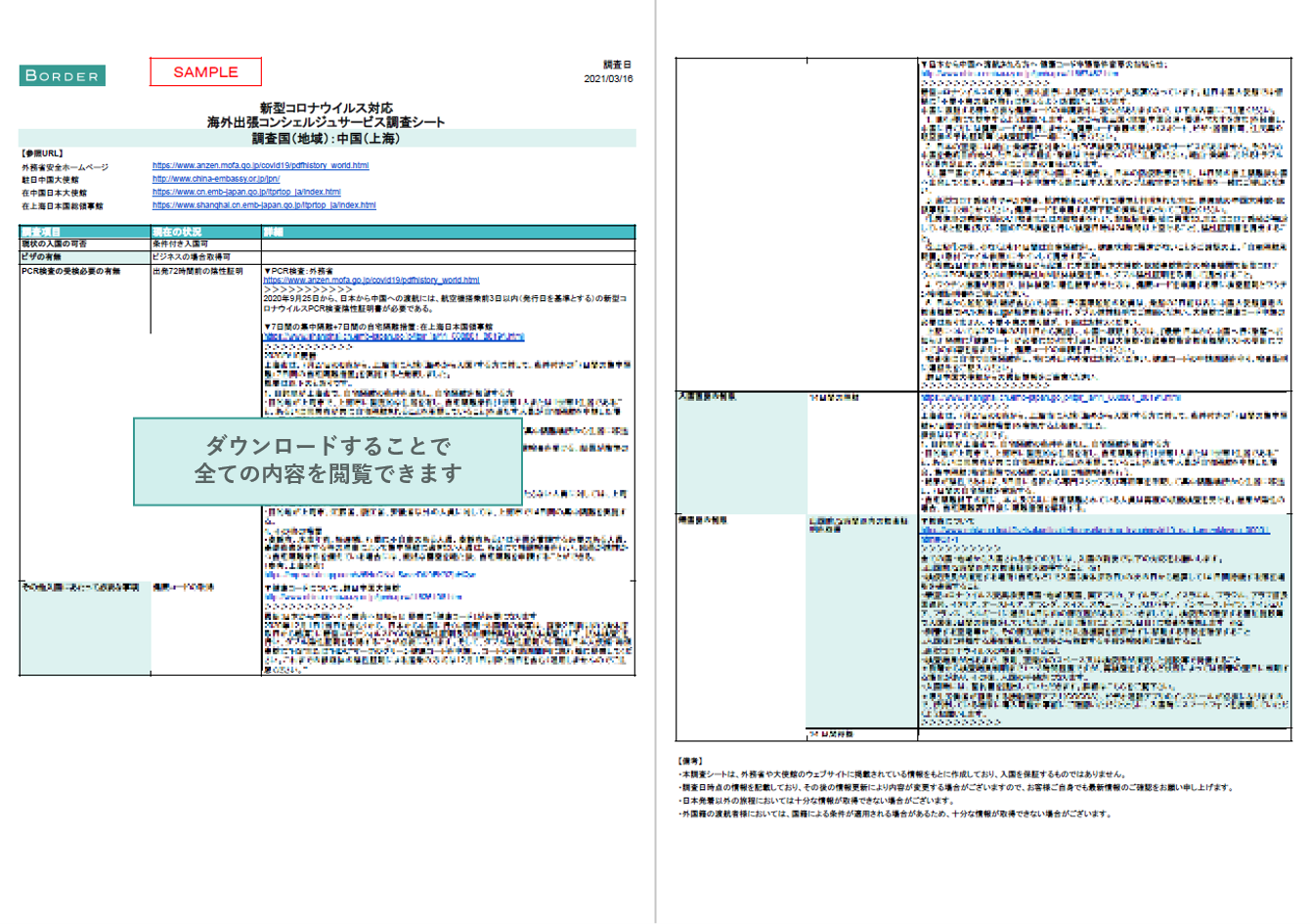Click the ビザの有無 row label
The height and width of the screenshot is (924, 1310).
point(41,257)
